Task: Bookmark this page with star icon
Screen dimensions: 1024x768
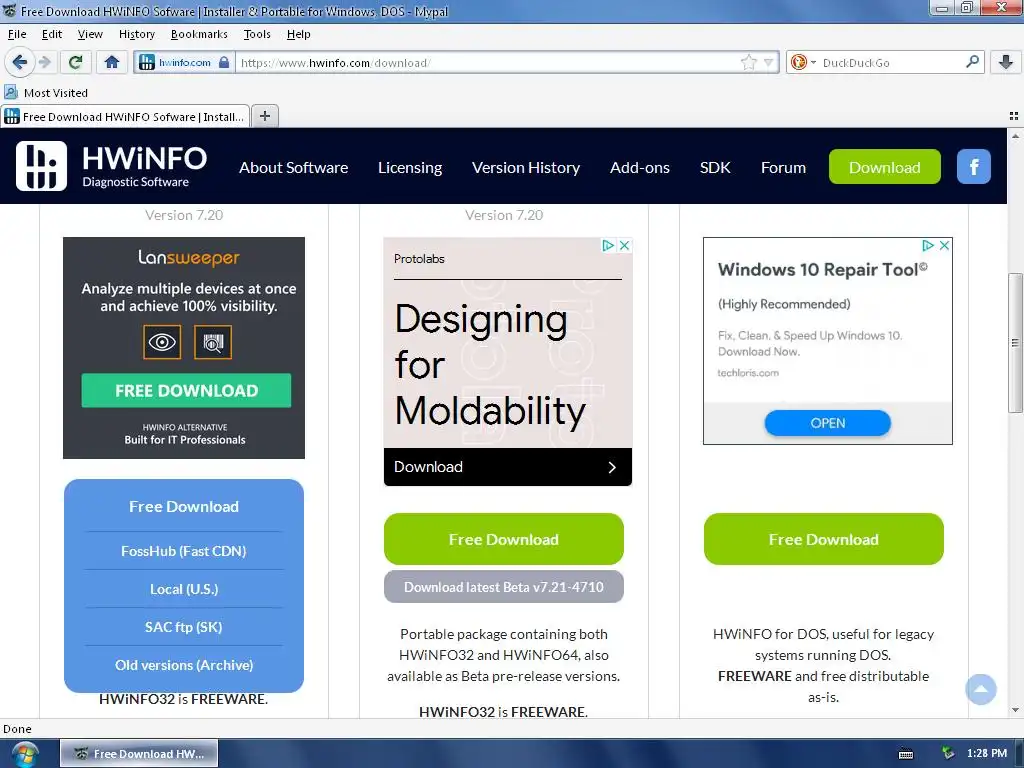Action: tap(748, 63)
